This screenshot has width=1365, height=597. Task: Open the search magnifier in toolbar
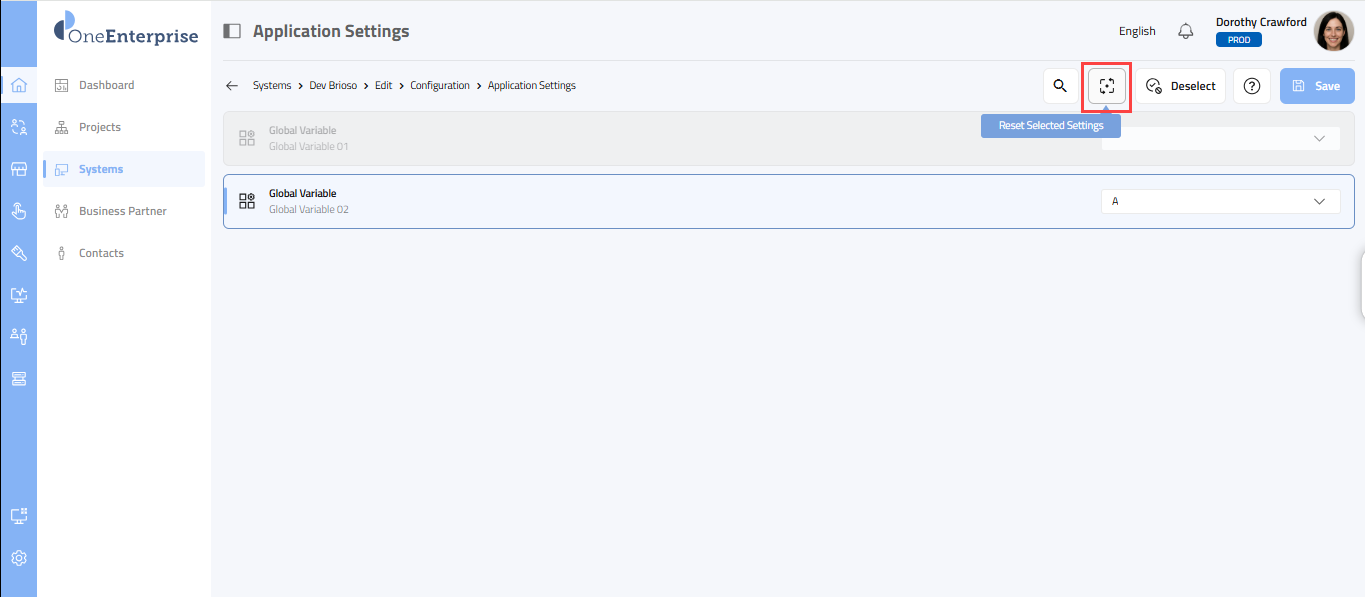tap(1060, 86)
